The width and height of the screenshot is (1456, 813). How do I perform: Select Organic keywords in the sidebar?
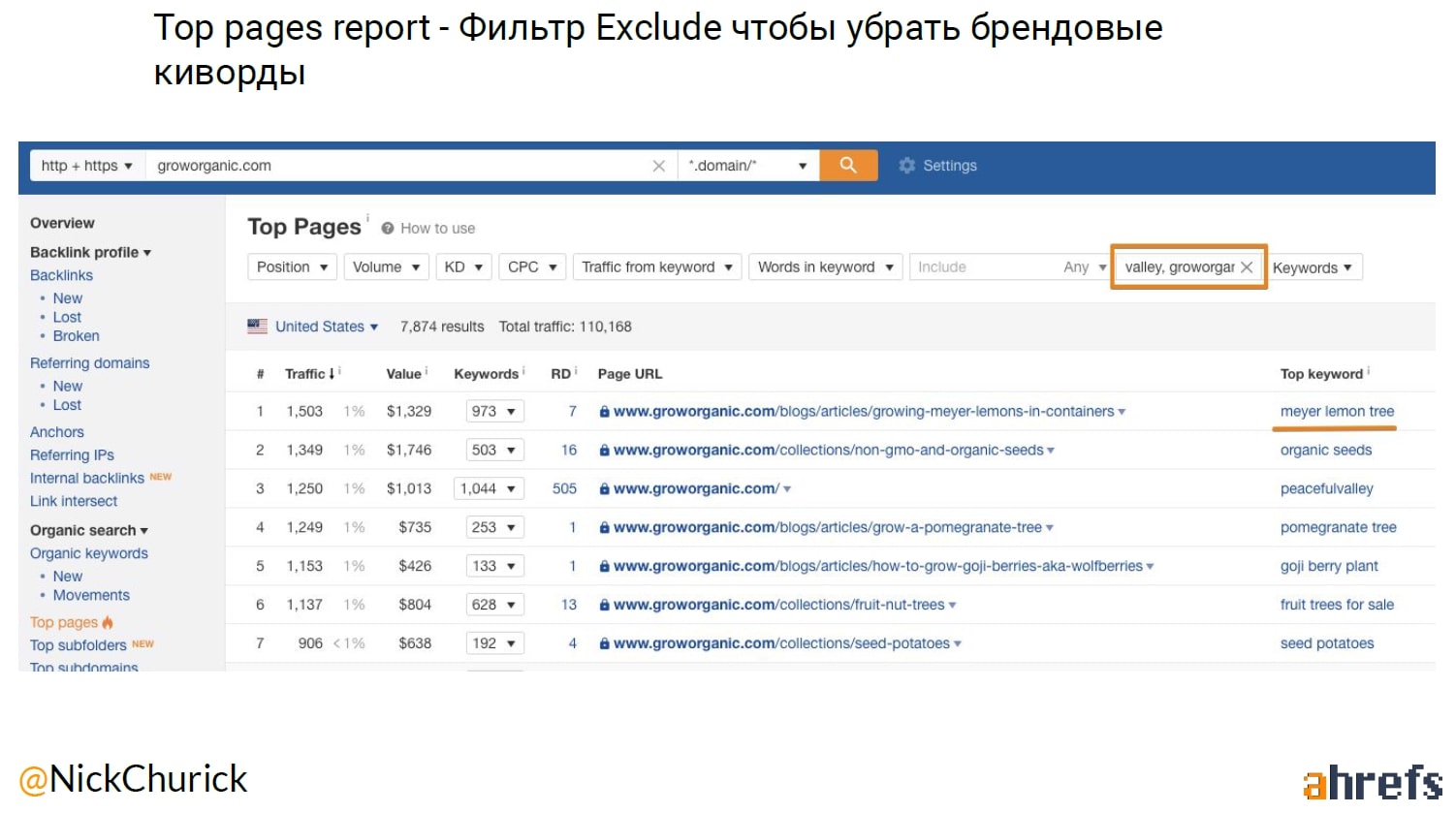(x=89, y=553)
